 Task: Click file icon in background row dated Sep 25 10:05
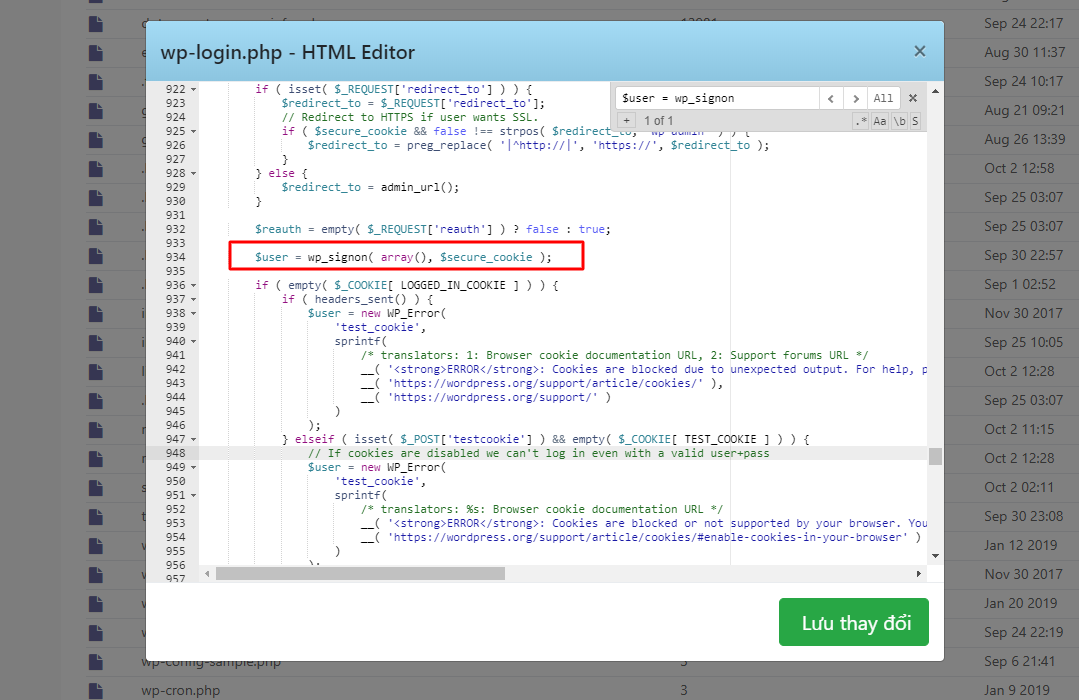point(96,342)
